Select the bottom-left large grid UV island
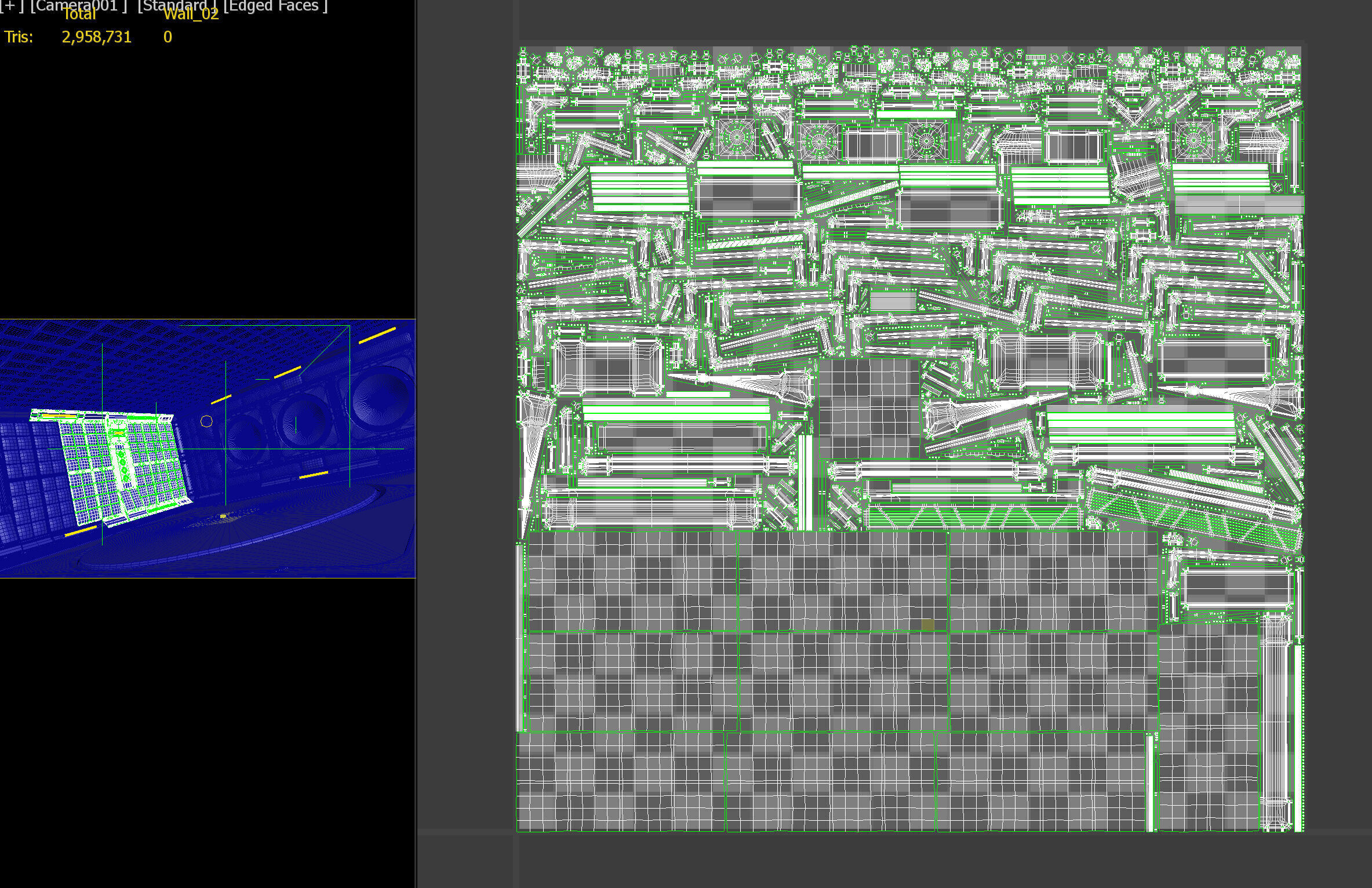This screenshot has height=888, width=1372. point(620,781)
